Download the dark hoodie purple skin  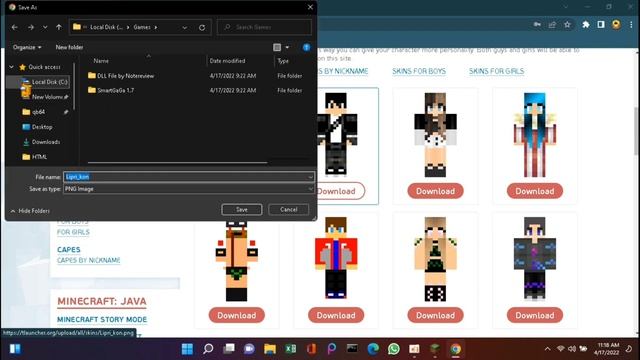tap(535, 315)
